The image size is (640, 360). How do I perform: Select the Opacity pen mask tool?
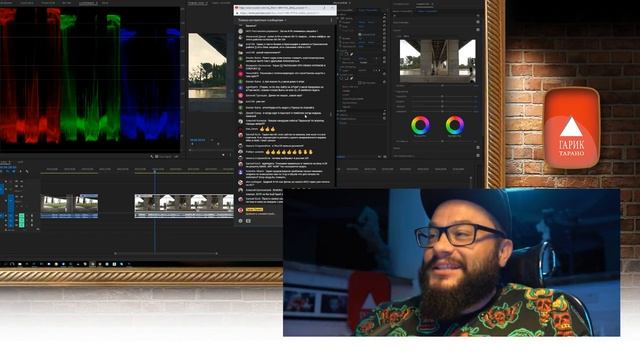(x=351, y=53)
